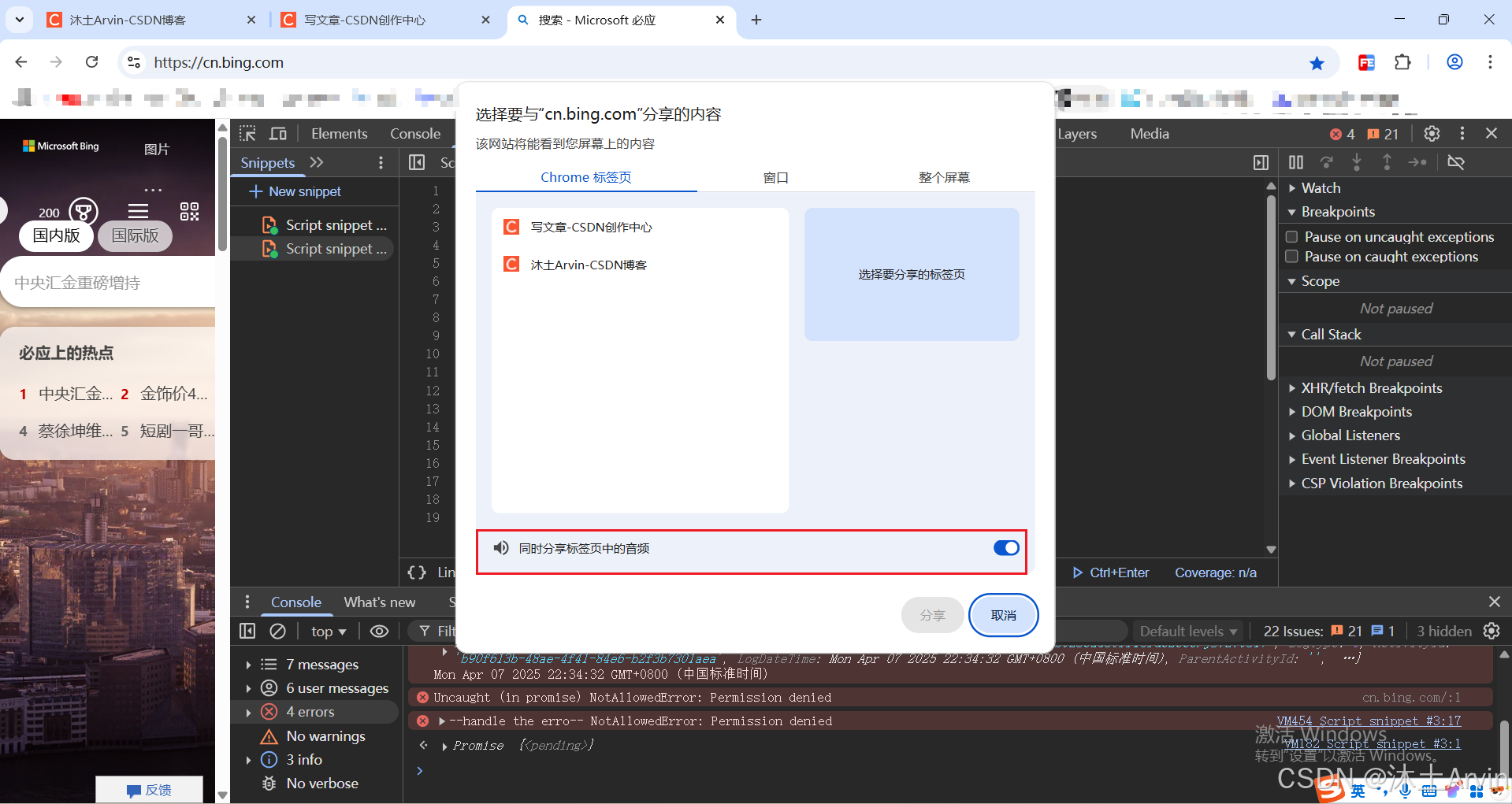This screenshot has height=804, width=1512.
Task: Click Ctrl+Enter run snippet button
Action: point(1111,572)
